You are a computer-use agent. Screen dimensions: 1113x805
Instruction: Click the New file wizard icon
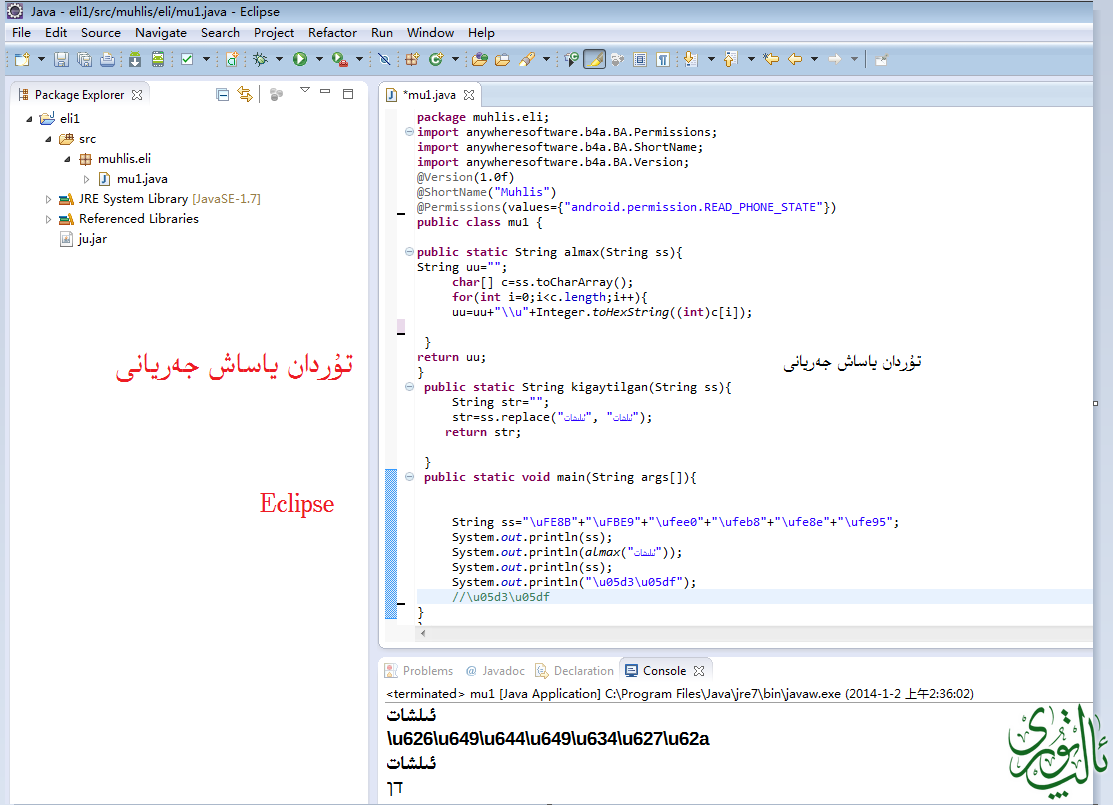(x=22, y=60)
